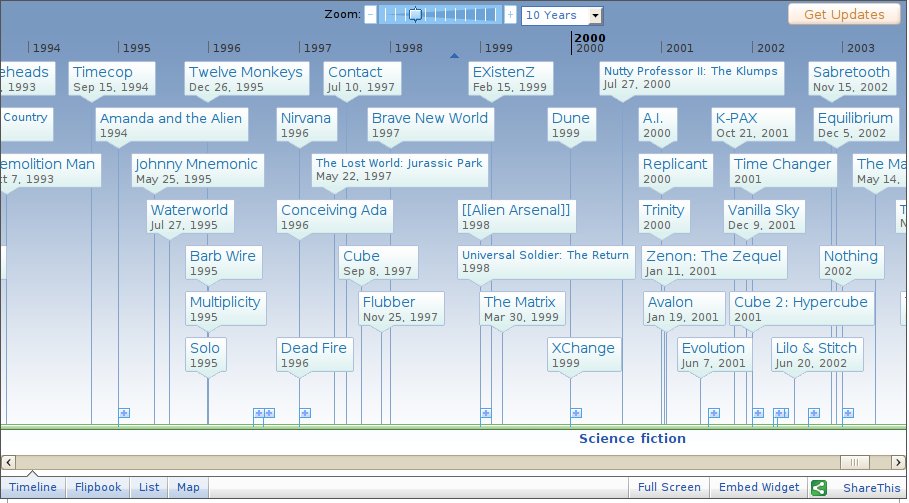Open Universal Soldier: The Return event
The height and width of the screenshot is (503, 909).
546,263
